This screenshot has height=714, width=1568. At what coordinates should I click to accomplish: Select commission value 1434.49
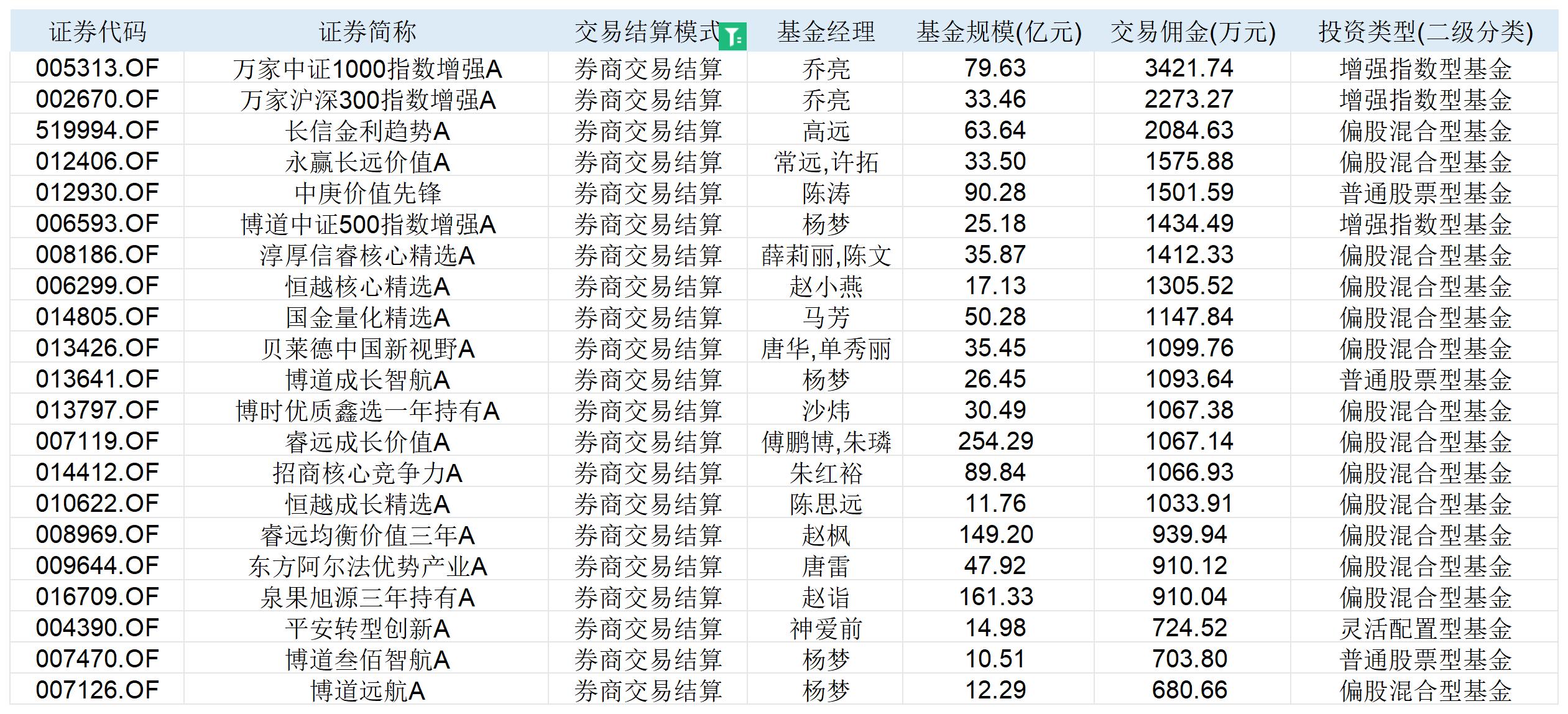[x=1189, y=223]
